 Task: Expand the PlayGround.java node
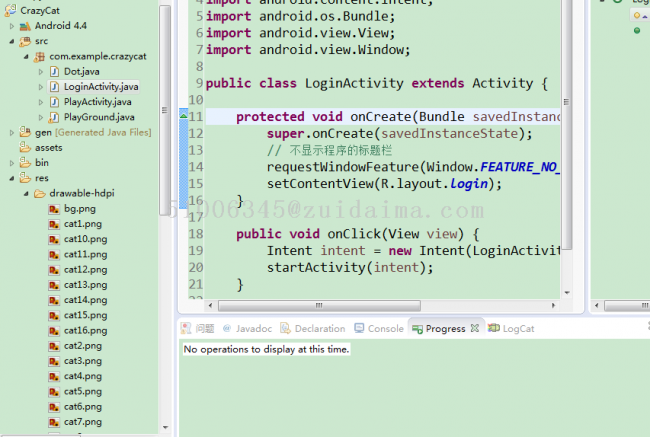click(x=41, y=117)
